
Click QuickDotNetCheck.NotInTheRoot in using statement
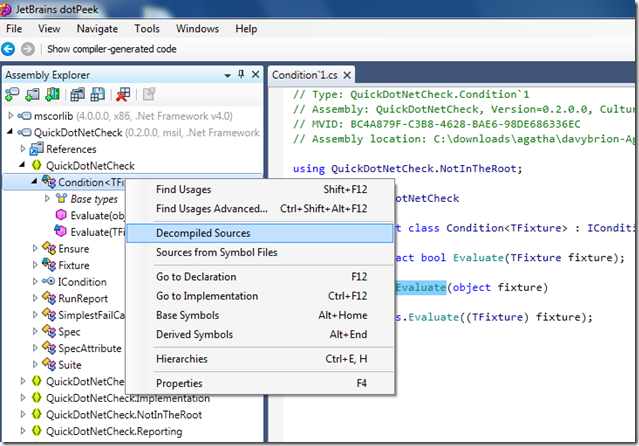[424, 169]
